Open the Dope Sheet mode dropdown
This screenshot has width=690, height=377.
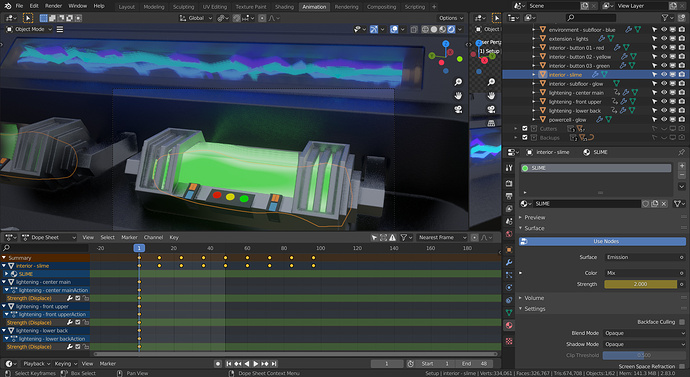(48, 238)
